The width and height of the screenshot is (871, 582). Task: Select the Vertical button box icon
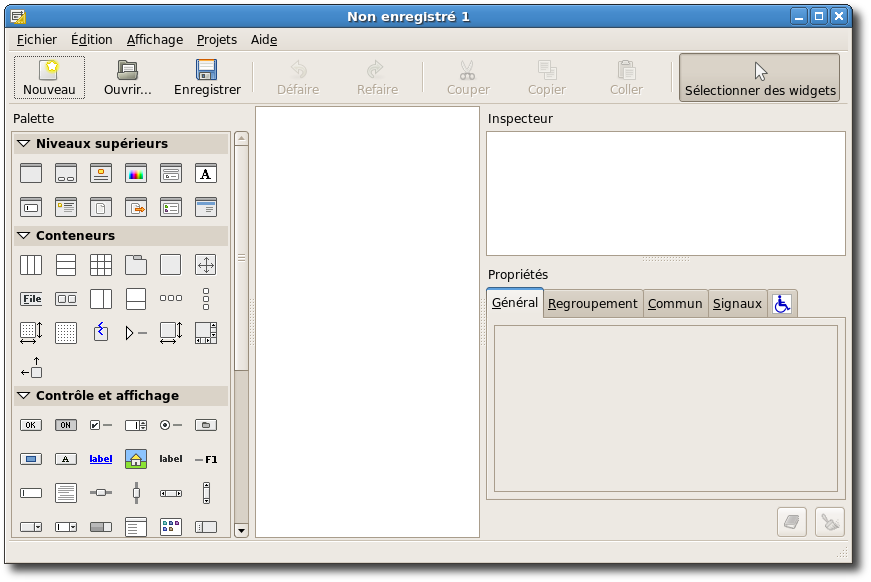pos(206,299)
